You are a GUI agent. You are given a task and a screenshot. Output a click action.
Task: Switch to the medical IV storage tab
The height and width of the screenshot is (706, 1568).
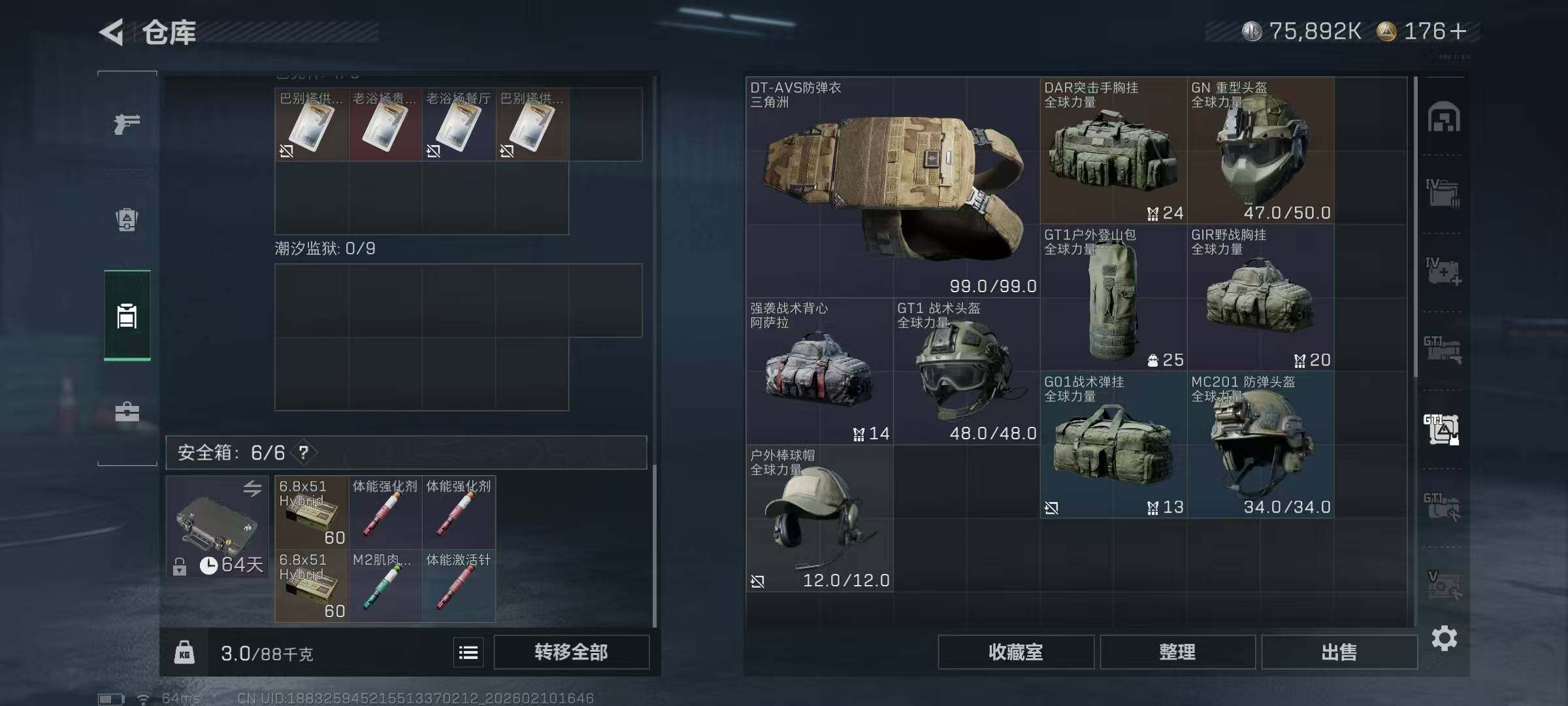click(1443, 272)
